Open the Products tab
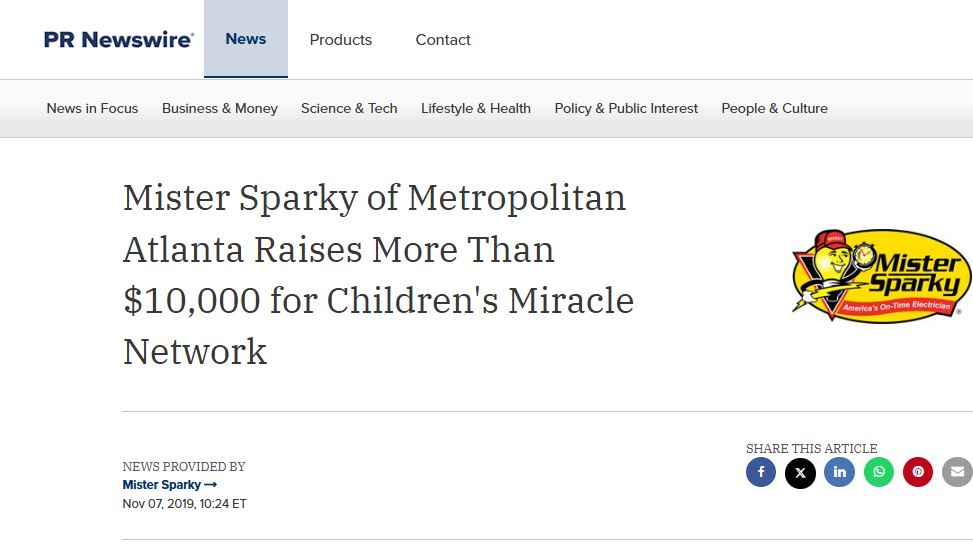The image size is (973, 544). tap(341, 40)
